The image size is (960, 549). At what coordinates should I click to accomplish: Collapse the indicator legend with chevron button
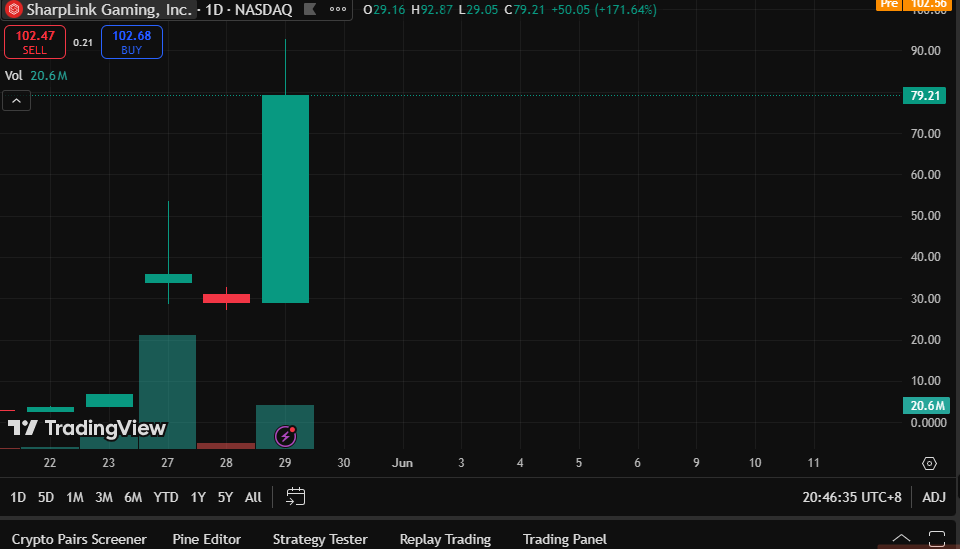click(17, 100)
